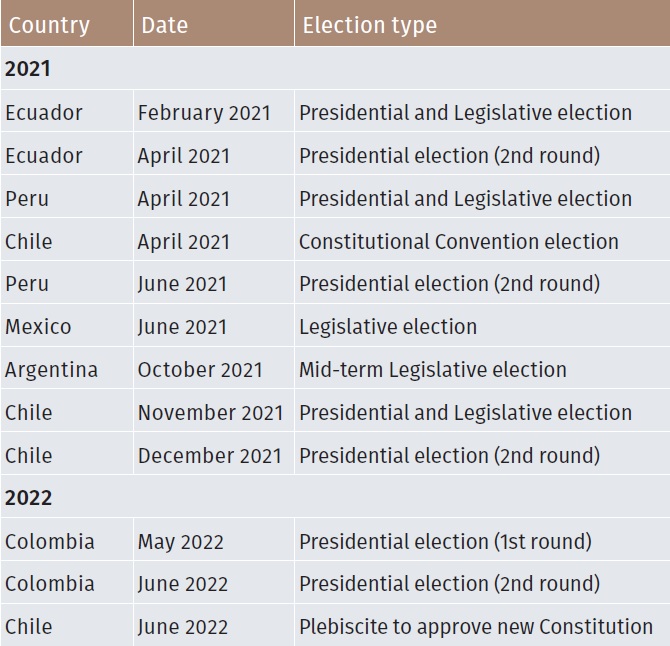The width and height of the screenshot is (670, 646).
Task: Click the November 2021 date cell
Action: pos(214,411)
